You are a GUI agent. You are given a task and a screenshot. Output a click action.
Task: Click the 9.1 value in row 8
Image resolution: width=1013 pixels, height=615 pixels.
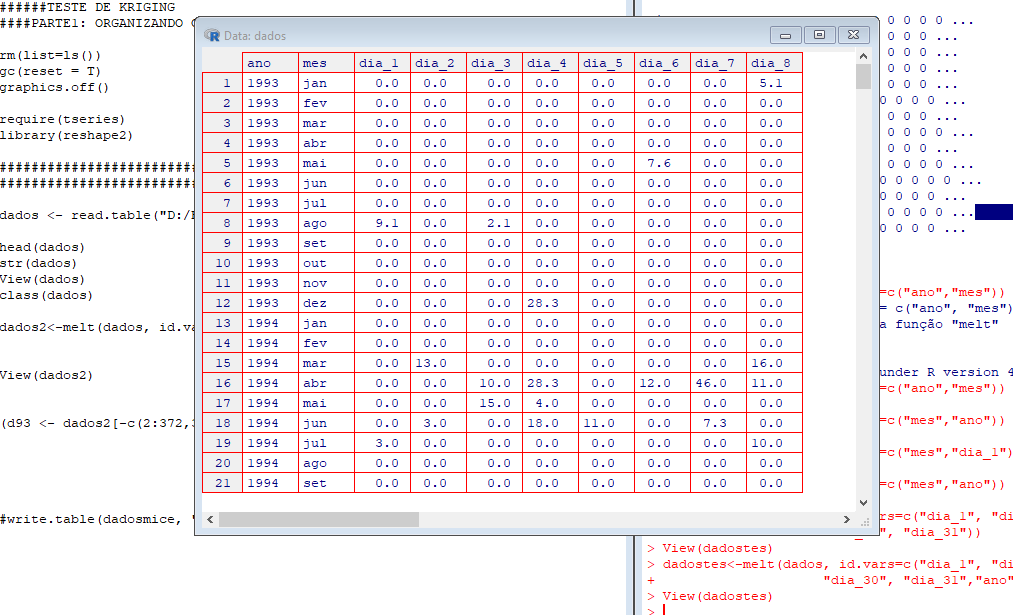coord(382,223)
